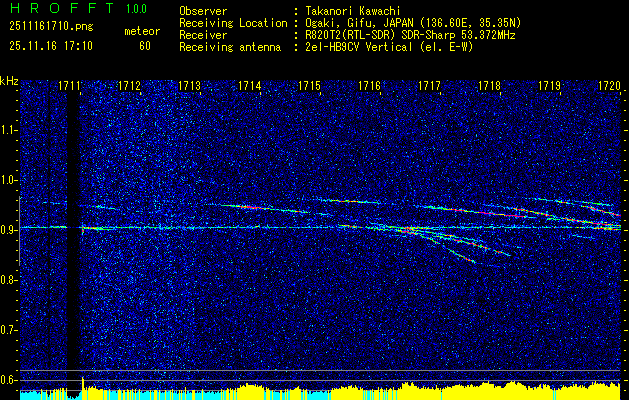Click the 1716 time marker
The image size is (629, 400).
(369, 86)
